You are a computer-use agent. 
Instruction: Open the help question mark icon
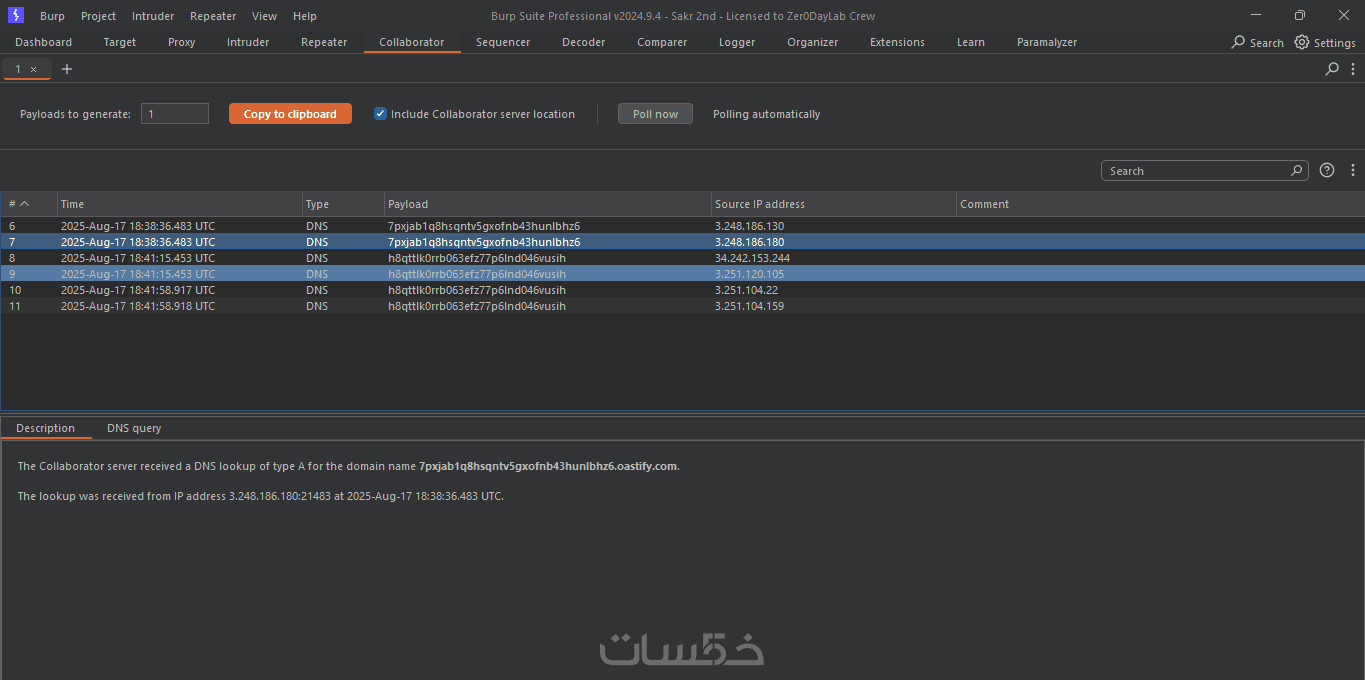tap(1327, 170)
